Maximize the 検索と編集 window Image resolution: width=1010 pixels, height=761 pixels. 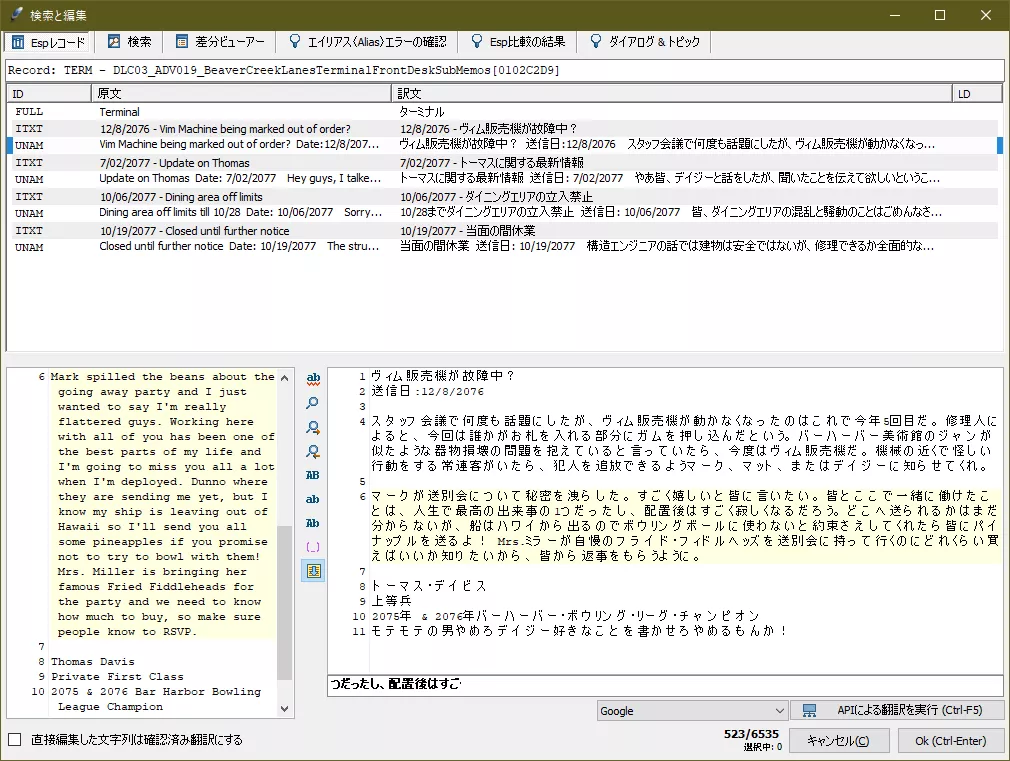coord(940,15)
